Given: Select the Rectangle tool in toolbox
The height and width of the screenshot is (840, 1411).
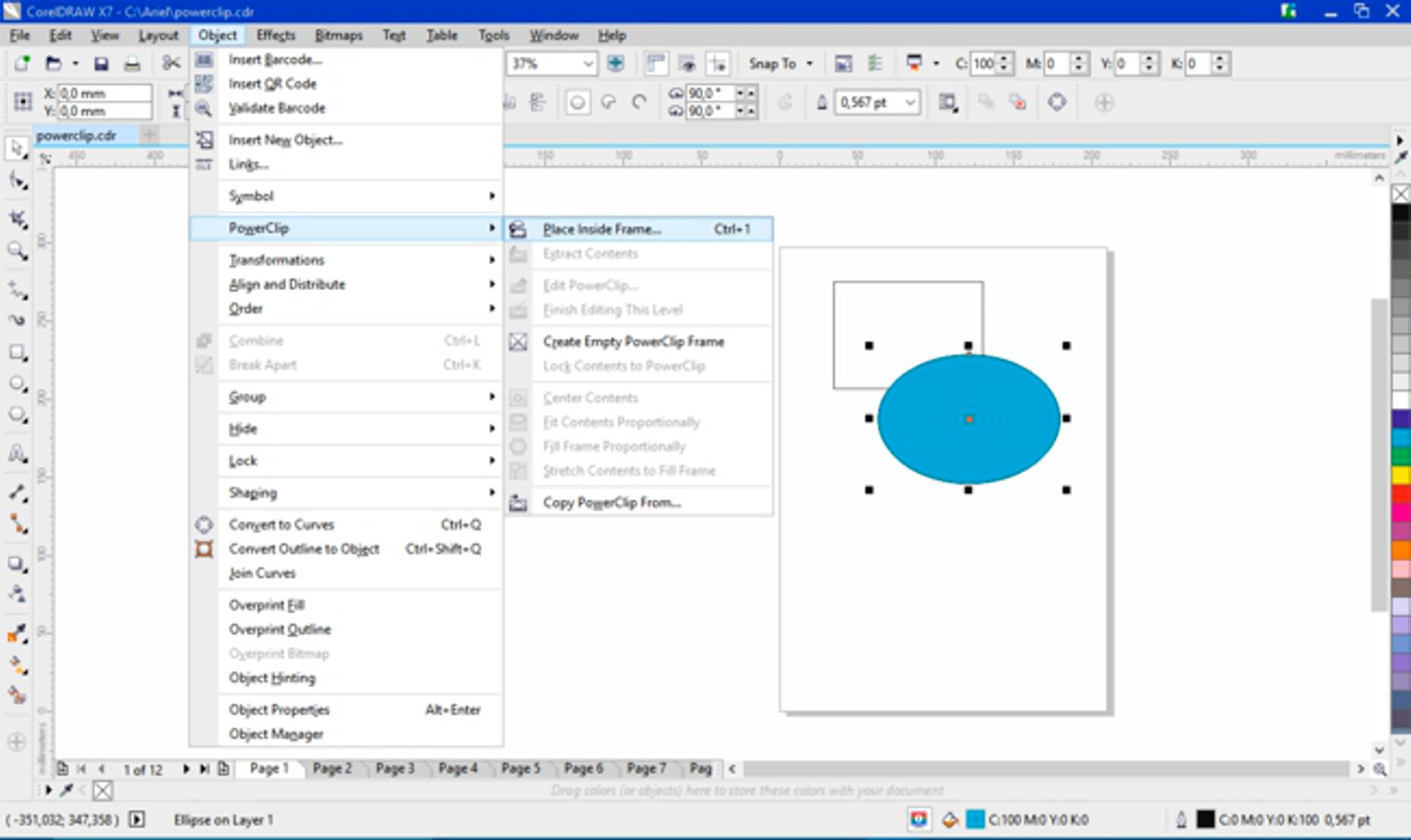Looking at the screenshot, I should pos(17,353).
